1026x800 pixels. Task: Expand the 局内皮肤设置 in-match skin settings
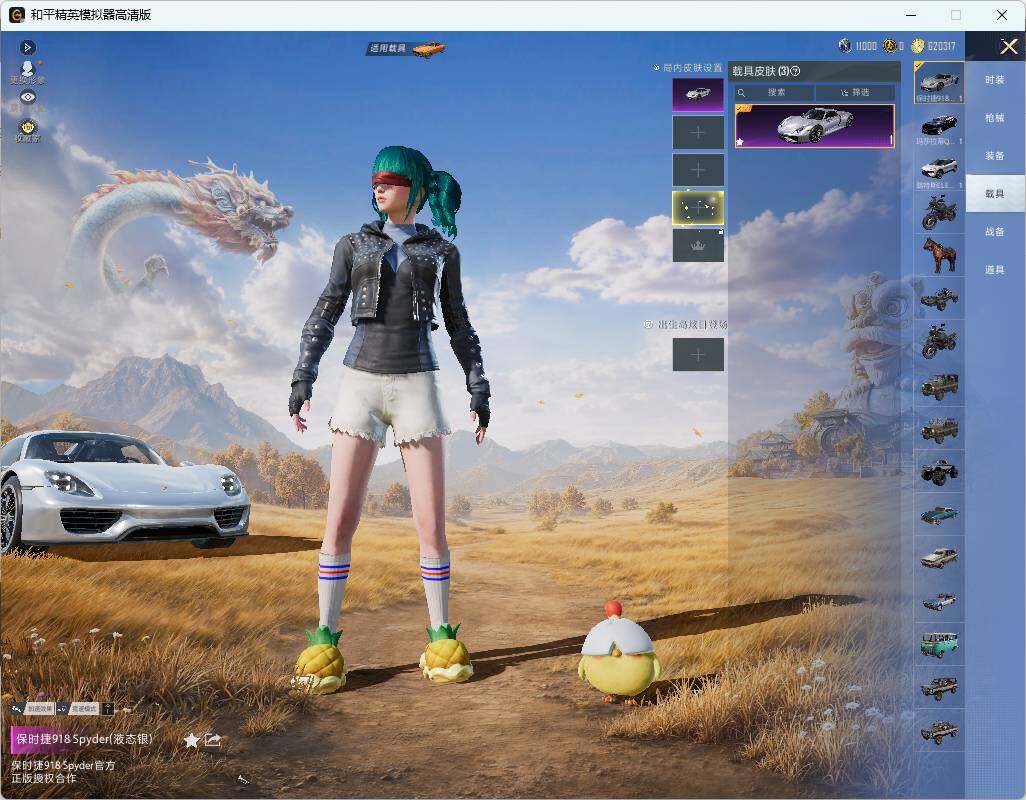pos(688,67)
